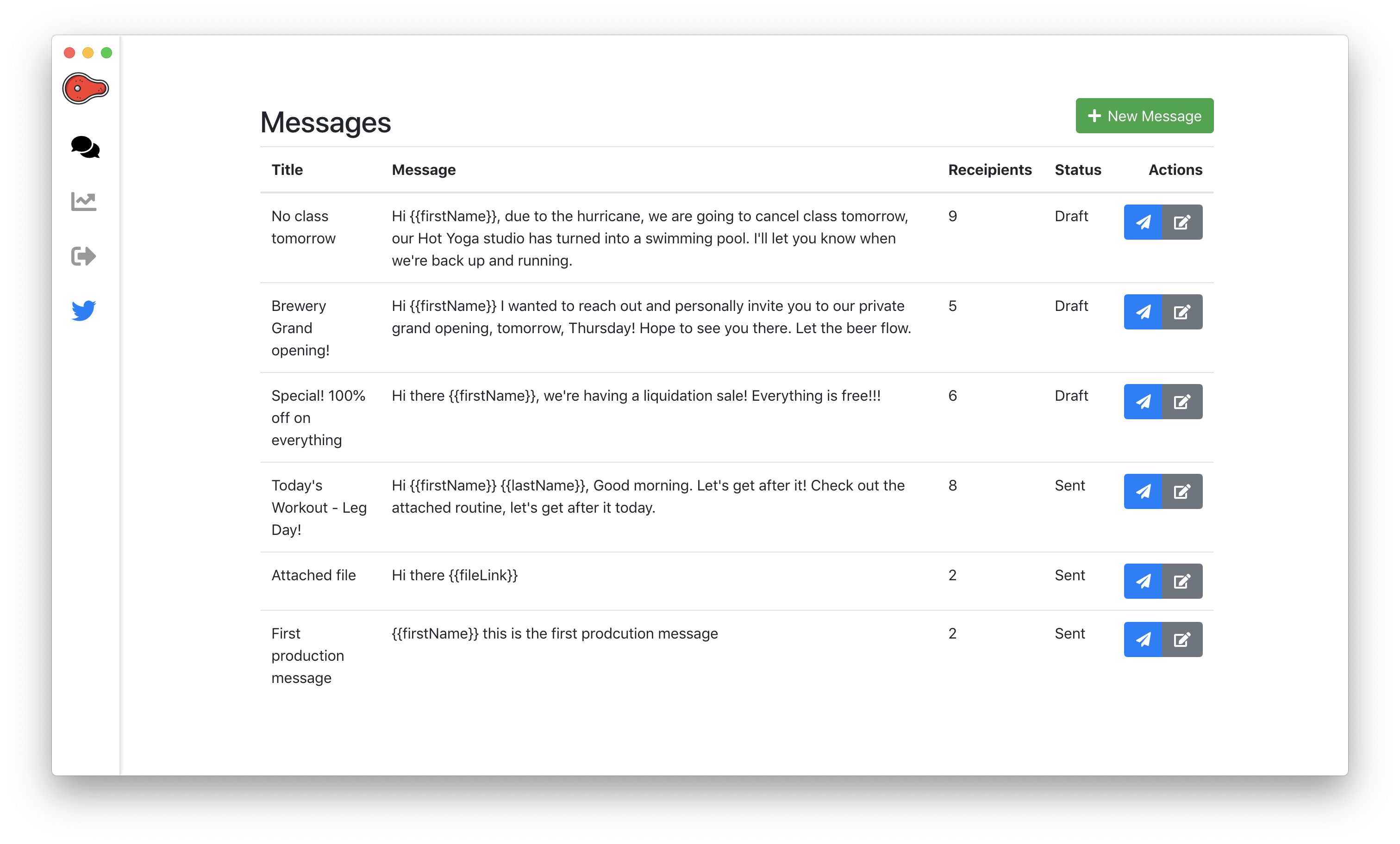
Task: Edit the 'No class tomorrow' message
Action: coord(1182,222)
